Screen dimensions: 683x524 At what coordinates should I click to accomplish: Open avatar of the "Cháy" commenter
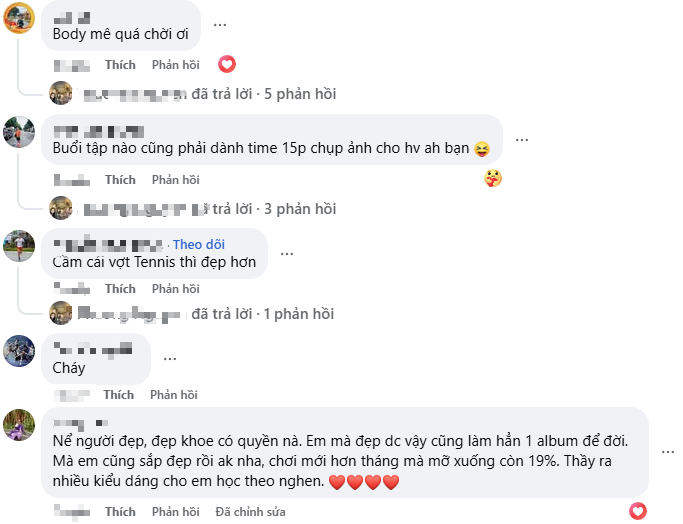(x=20, y=350)
